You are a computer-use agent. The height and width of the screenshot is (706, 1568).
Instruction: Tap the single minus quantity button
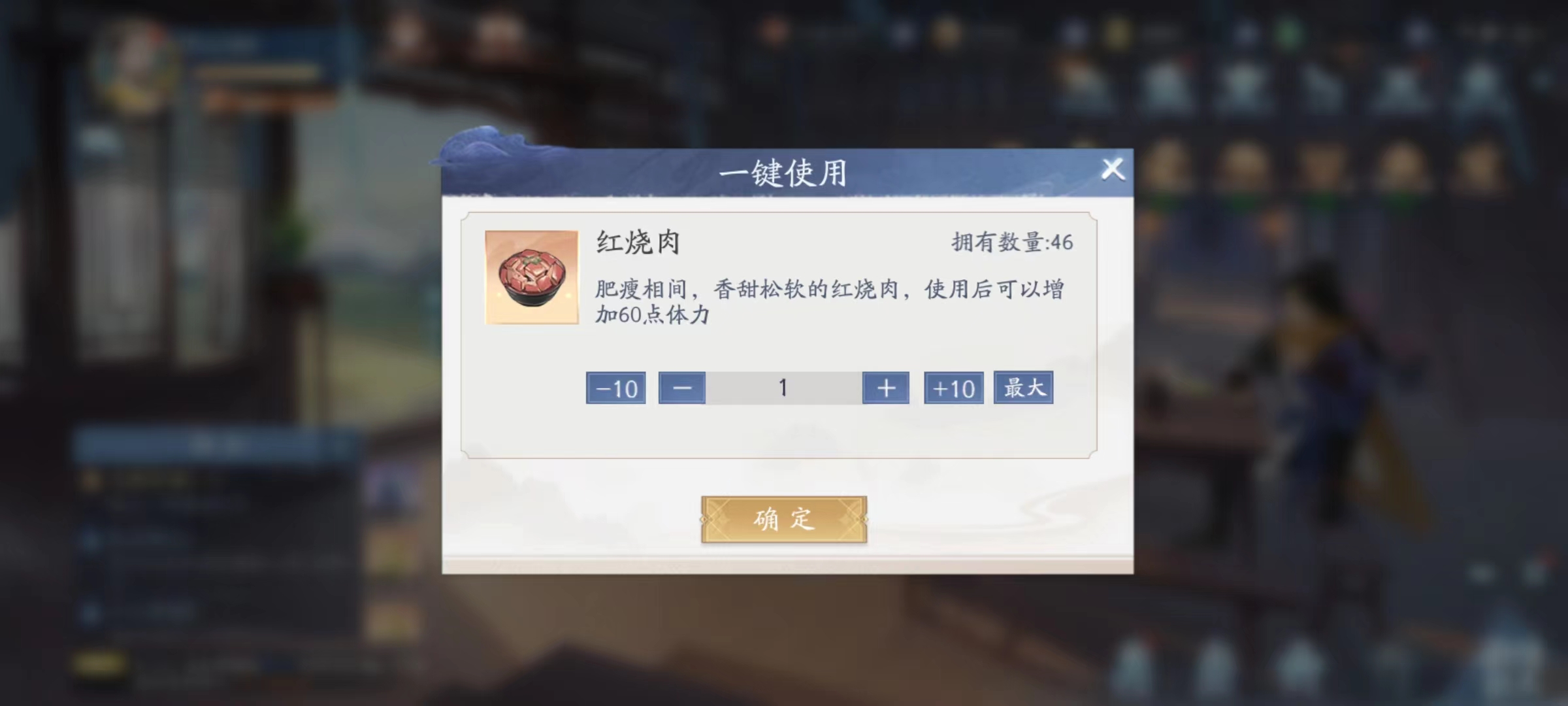click(x=682, y=388)
